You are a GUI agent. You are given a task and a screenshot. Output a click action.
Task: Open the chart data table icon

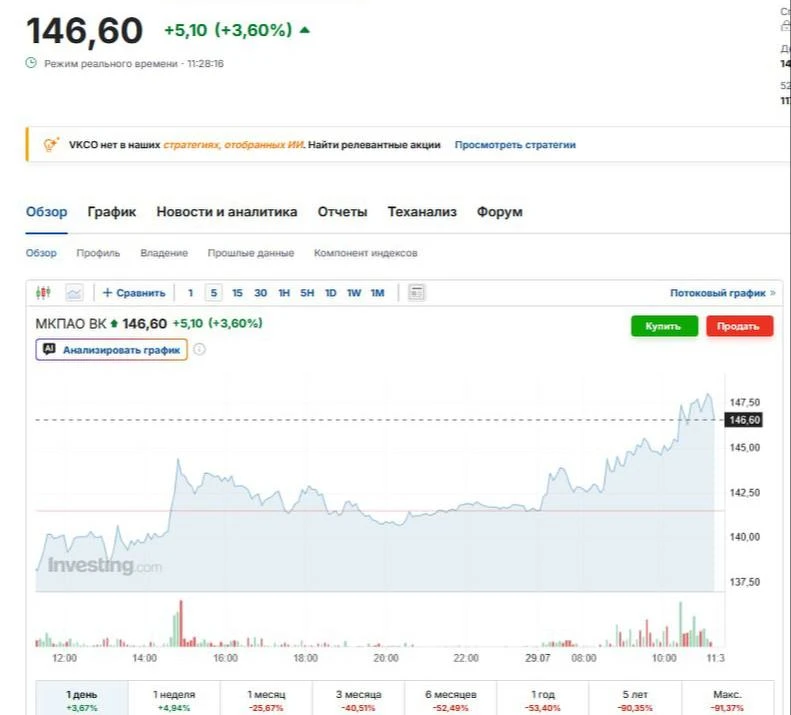tap(416, 293)
